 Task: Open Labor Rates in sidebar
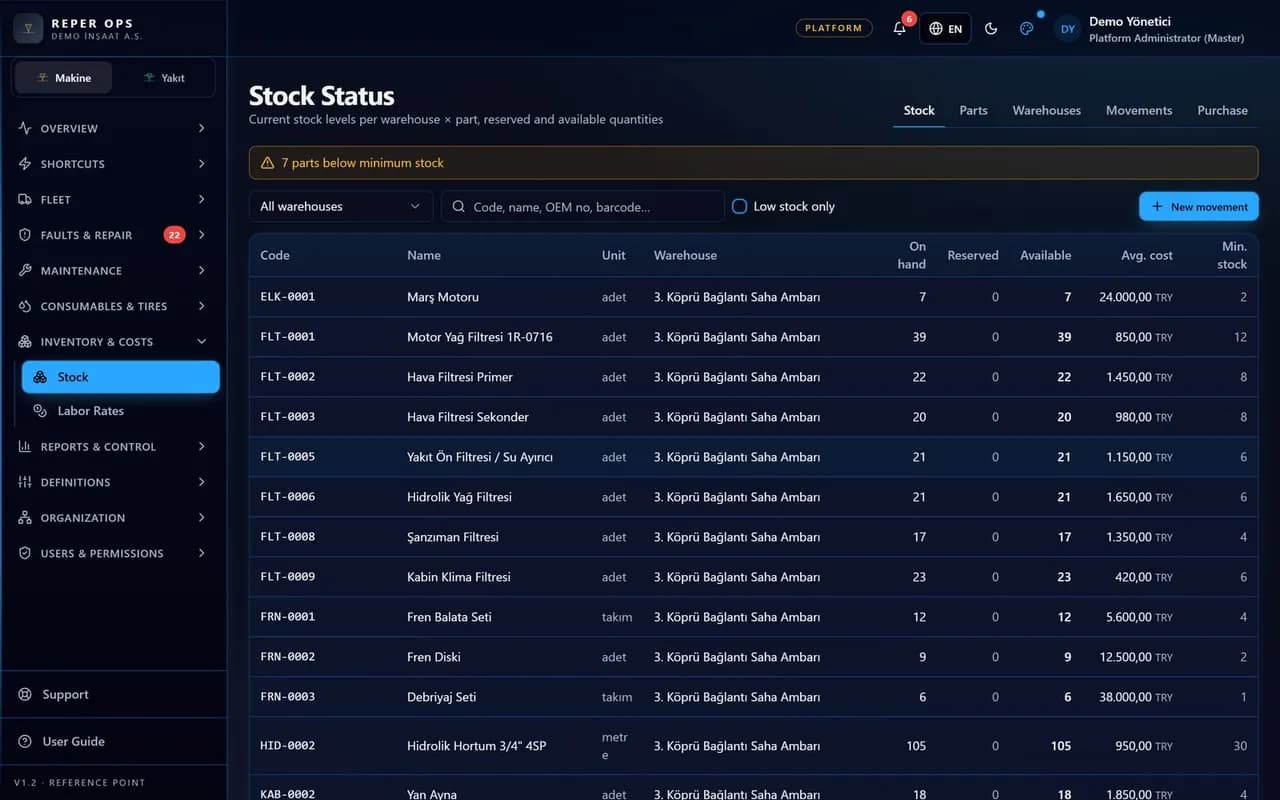coord(121,411)
